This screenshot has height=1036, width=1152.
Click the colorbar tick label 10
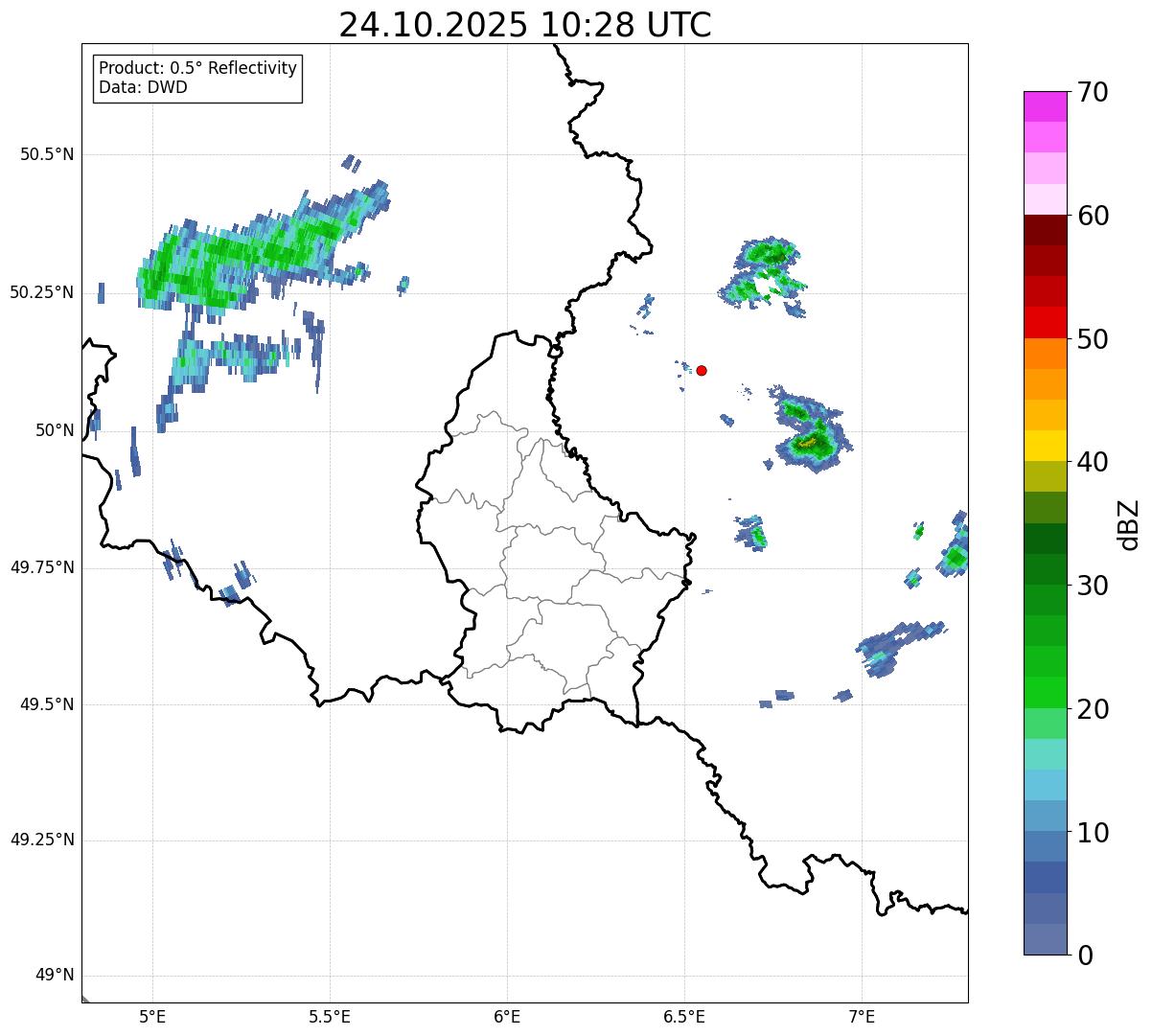(x=1093, y=832)
